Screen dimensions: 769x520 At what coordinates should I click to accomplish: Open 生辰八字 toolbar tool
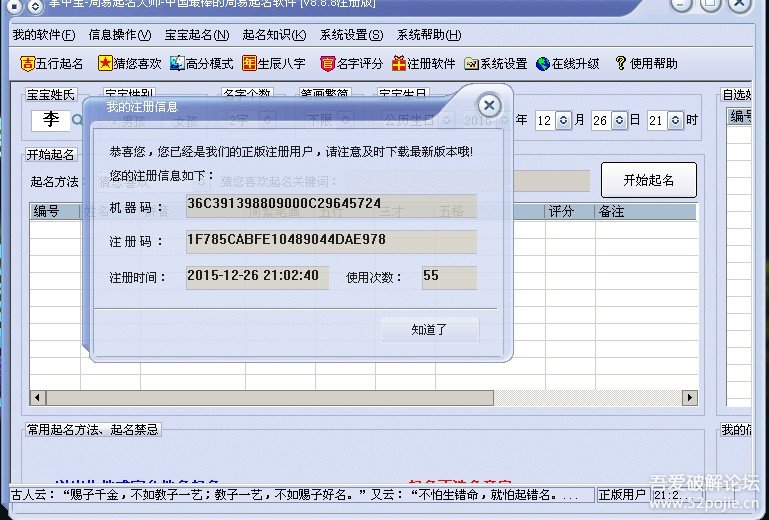274,63
